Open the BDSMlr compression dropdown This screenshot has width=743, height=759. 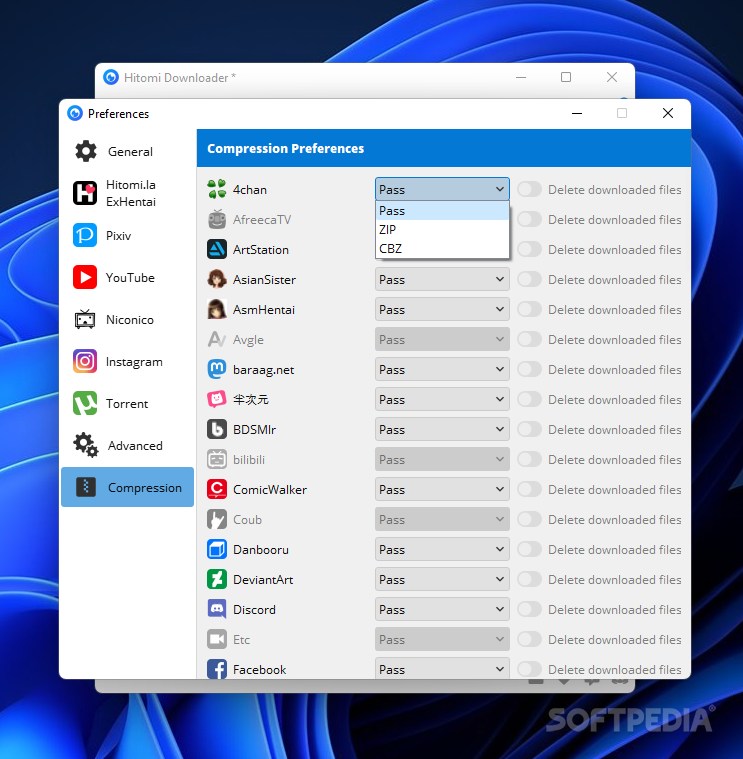click(x=442, y=429)
